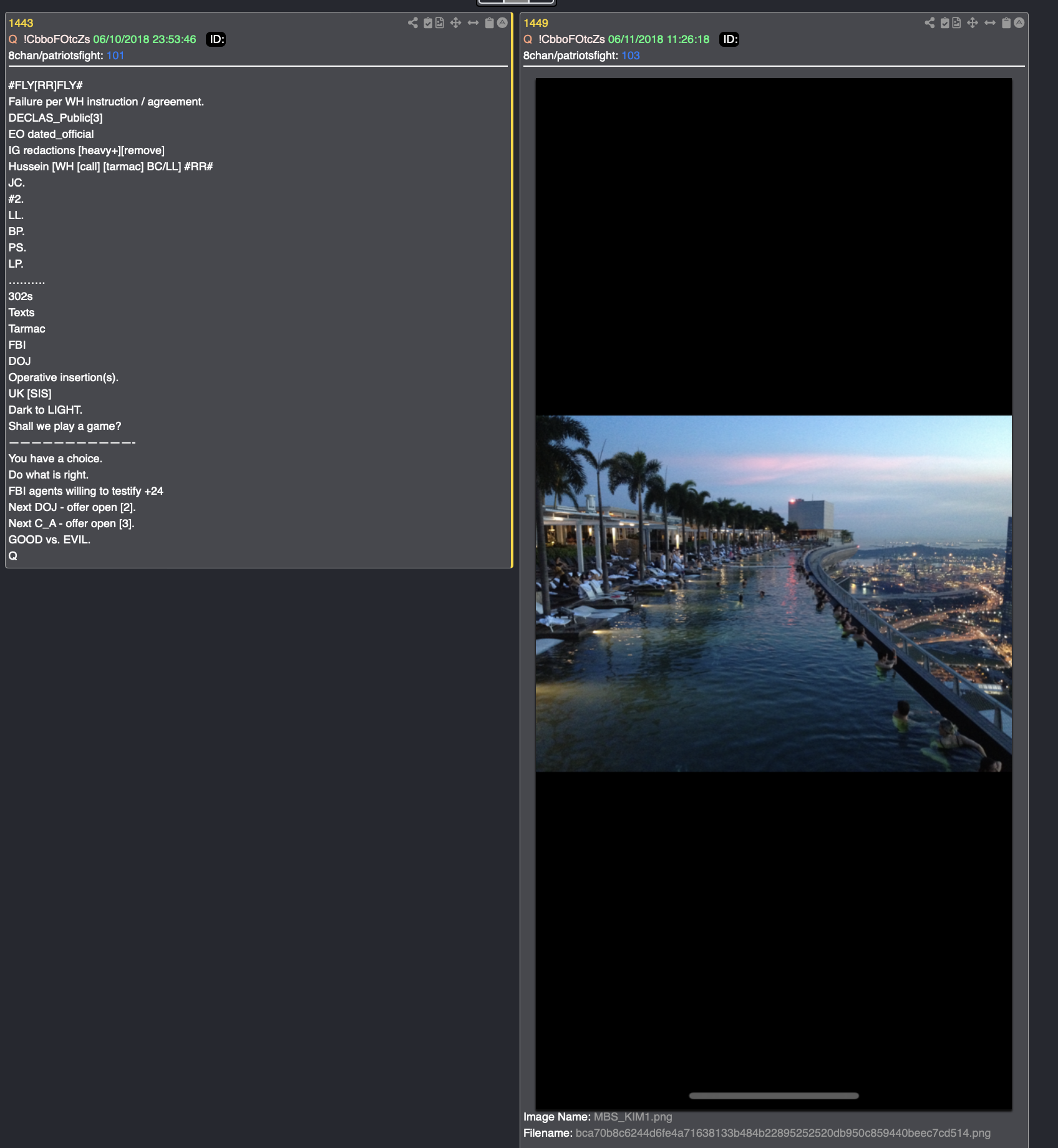The width and height of the screenshot is (1058, 1148).
Task: Click the horizontal resize arrows on post 1449
Action: point(990,23)
